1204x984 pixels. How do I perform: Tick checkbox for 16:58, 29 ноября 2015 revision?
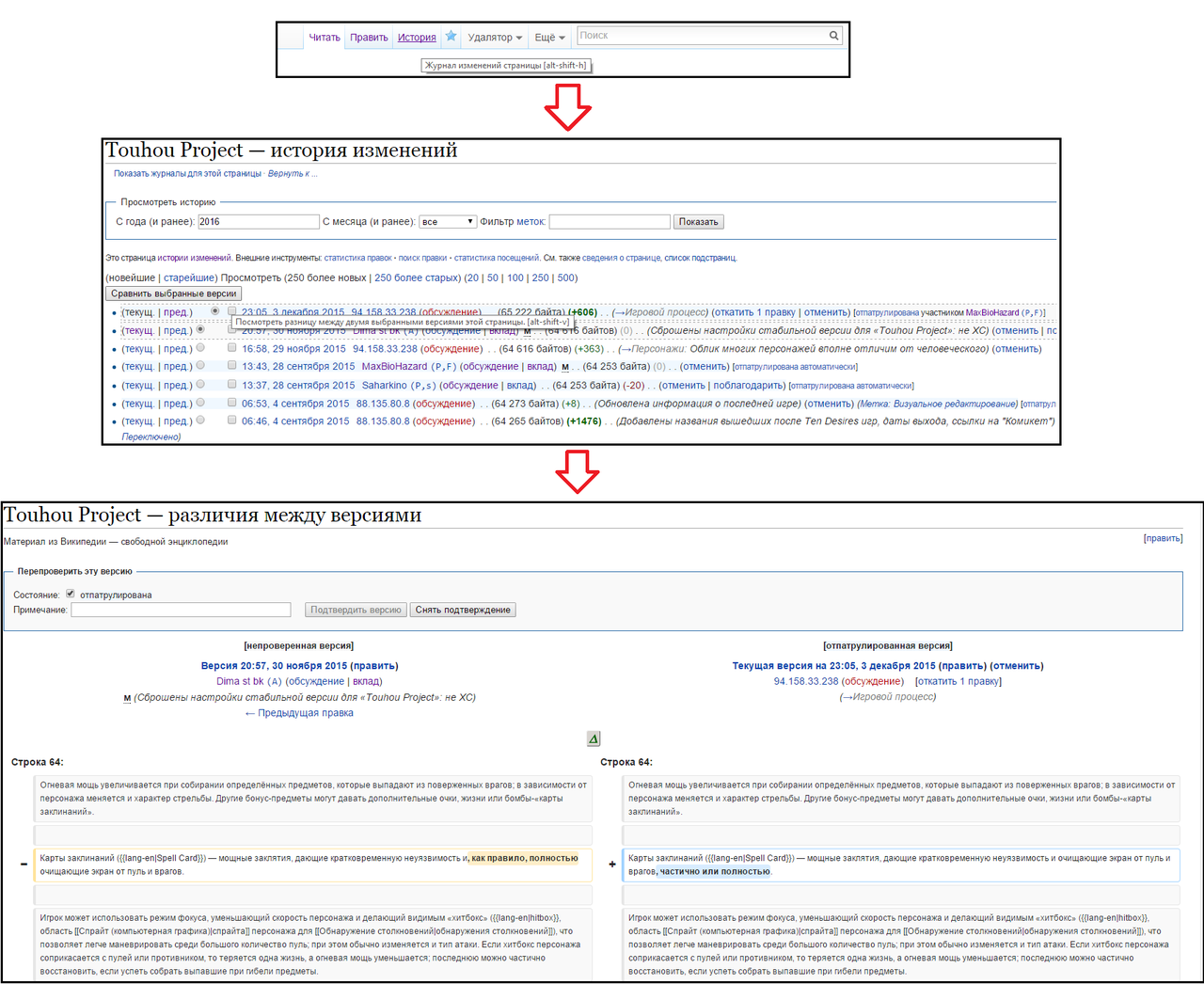(231, 347)
